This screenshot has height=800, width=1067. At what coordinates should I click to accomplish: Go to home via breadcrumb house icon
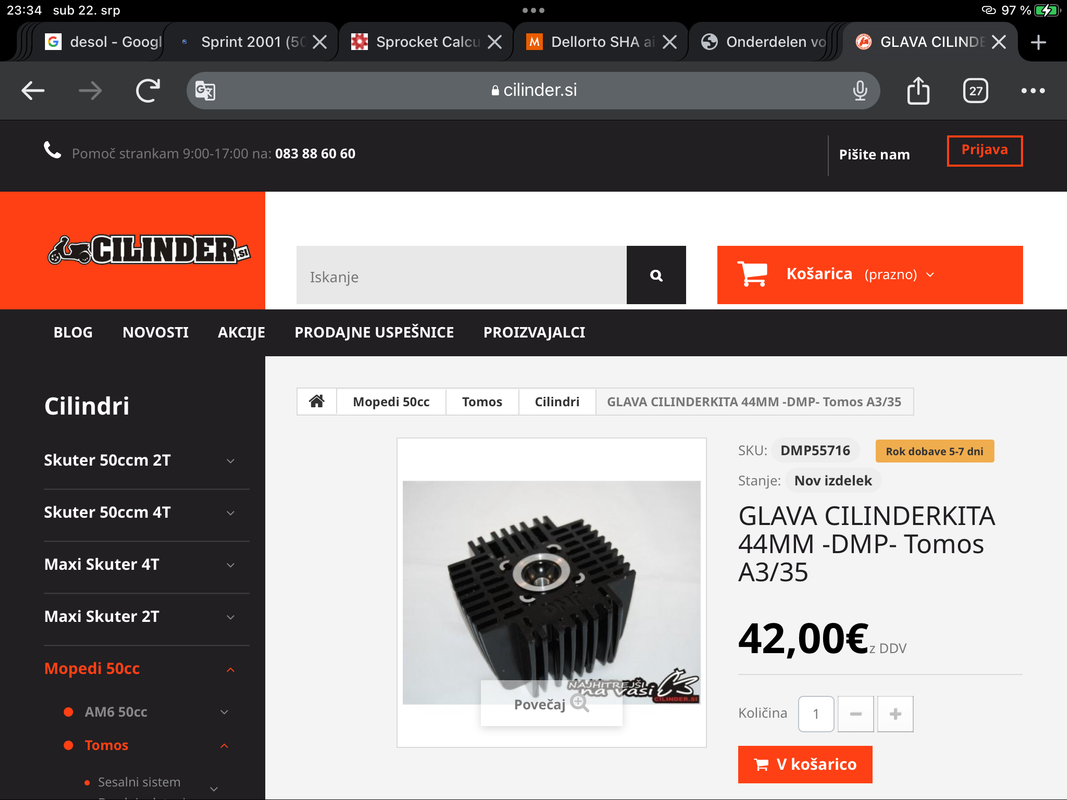(x=316, y=401)
